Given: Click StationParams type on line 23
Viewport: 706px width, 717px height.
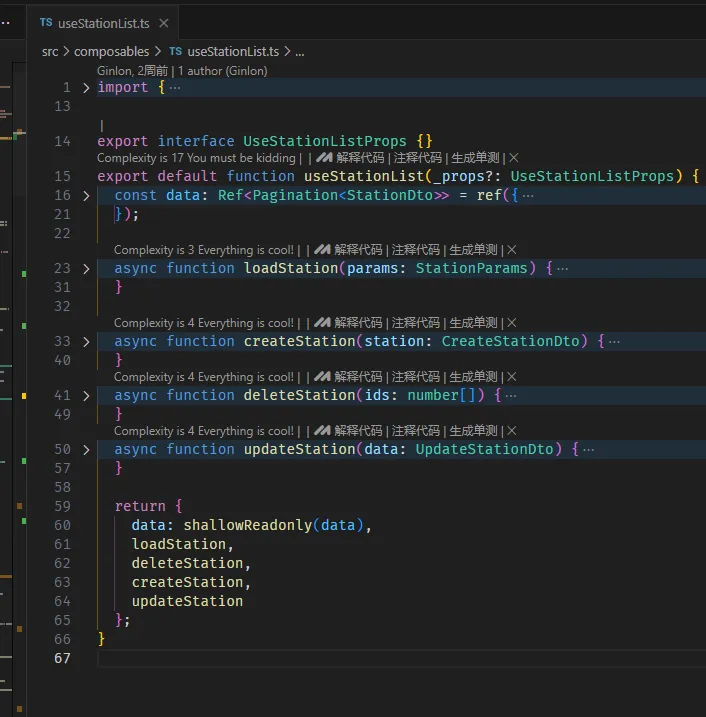Looking at the screenshot, I should point(471,268).
